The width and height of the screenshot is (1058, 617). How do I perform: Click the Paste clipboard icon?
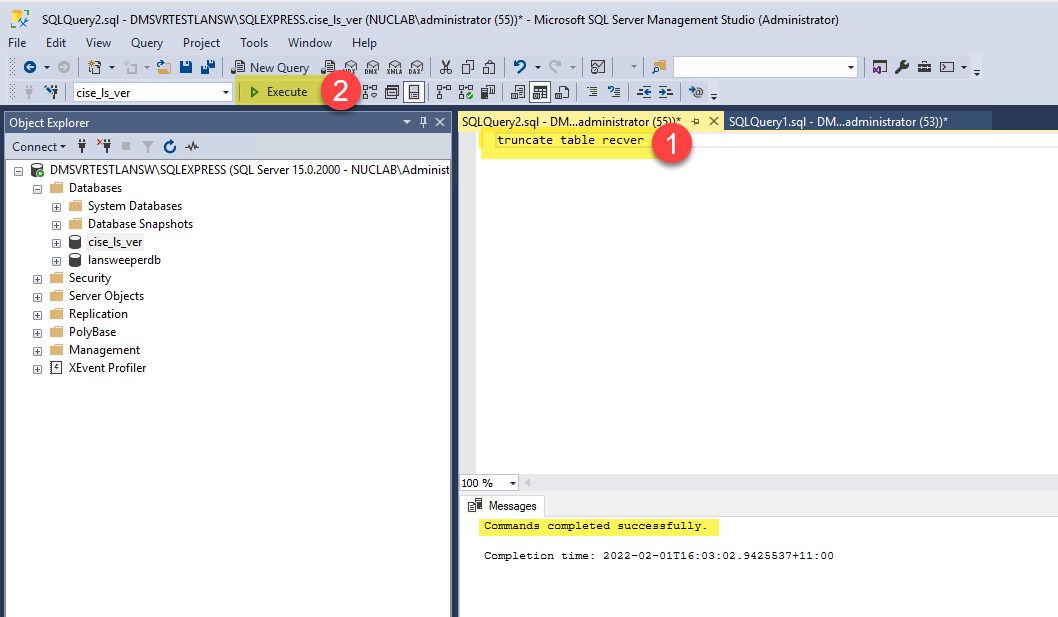point(489,67)
